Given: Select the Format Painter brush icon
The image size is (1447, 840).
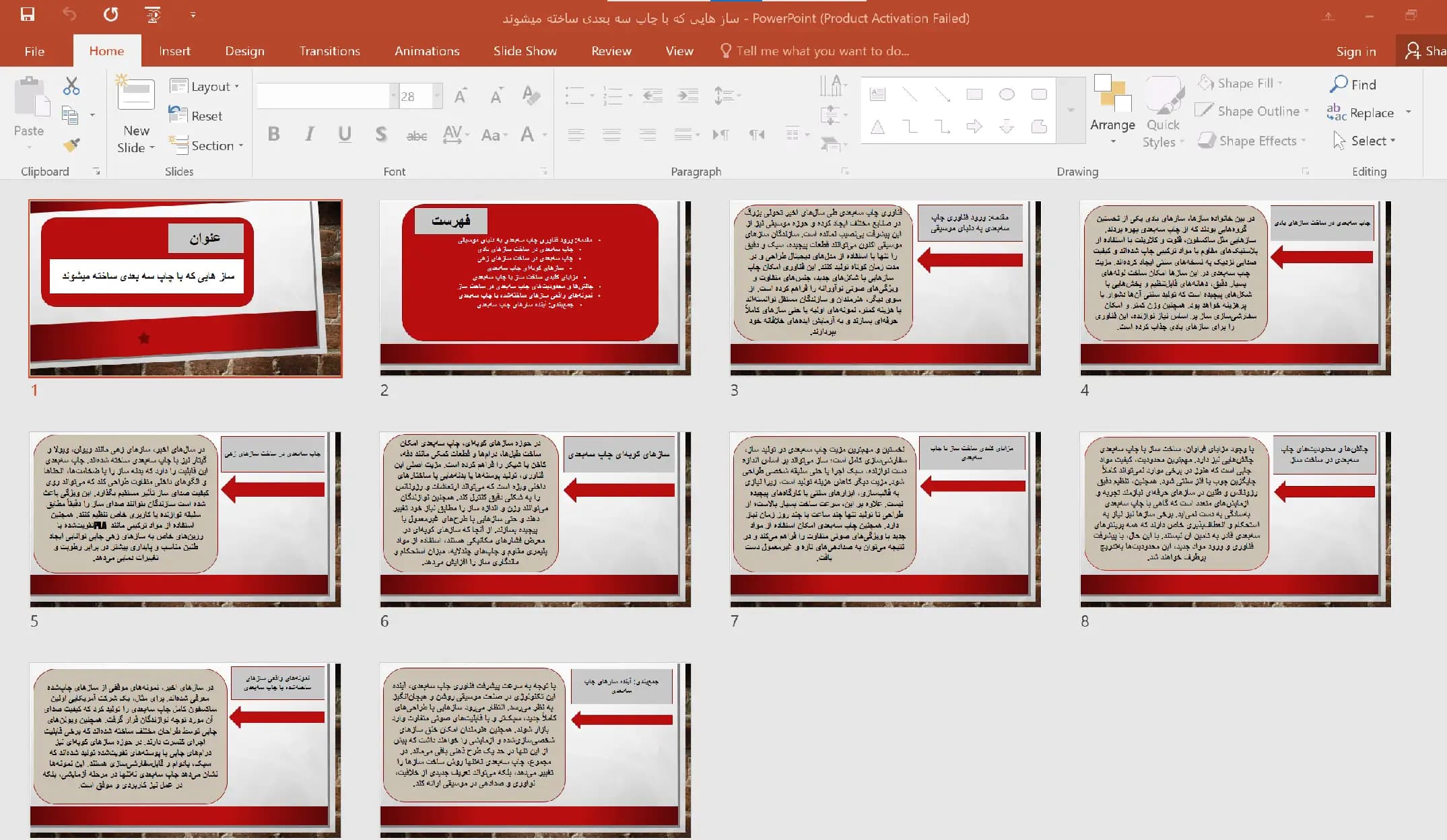Looking at the screenshot, I should point(71,145).
